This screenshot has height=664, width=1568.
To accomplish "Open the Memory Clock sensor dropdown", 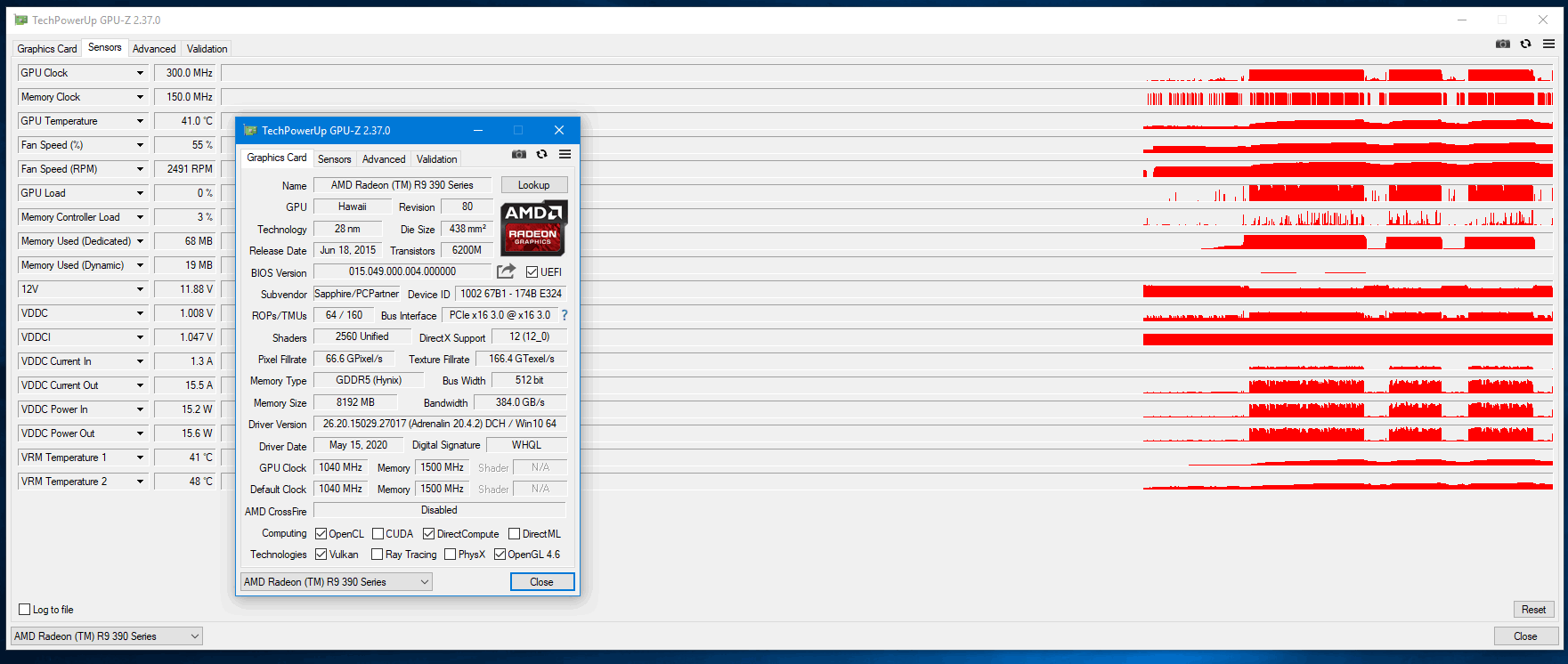I will pos(140,97).
